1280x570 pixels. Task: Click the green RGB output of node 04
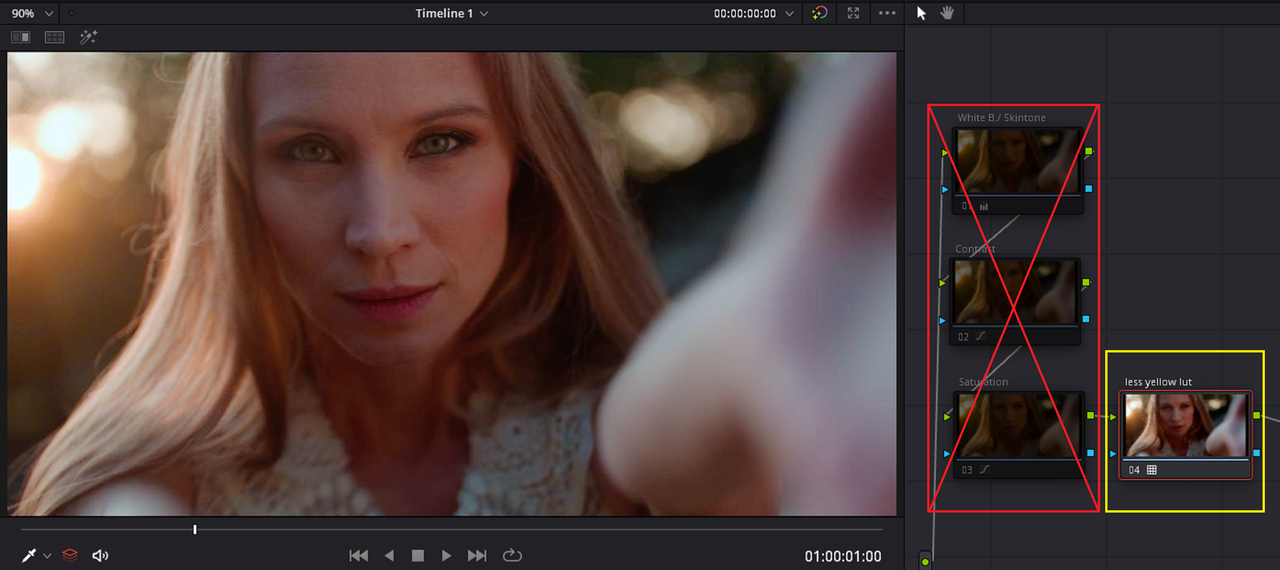(1257, 415)
